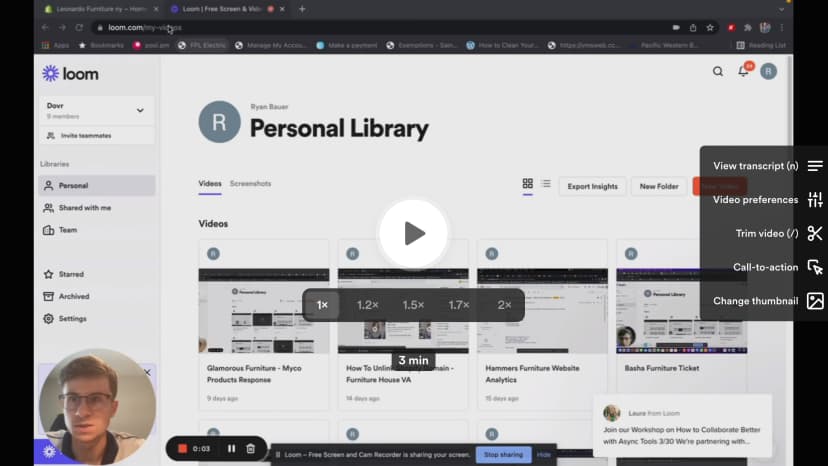
Task: Click the Loom logo
Action: 70,74
